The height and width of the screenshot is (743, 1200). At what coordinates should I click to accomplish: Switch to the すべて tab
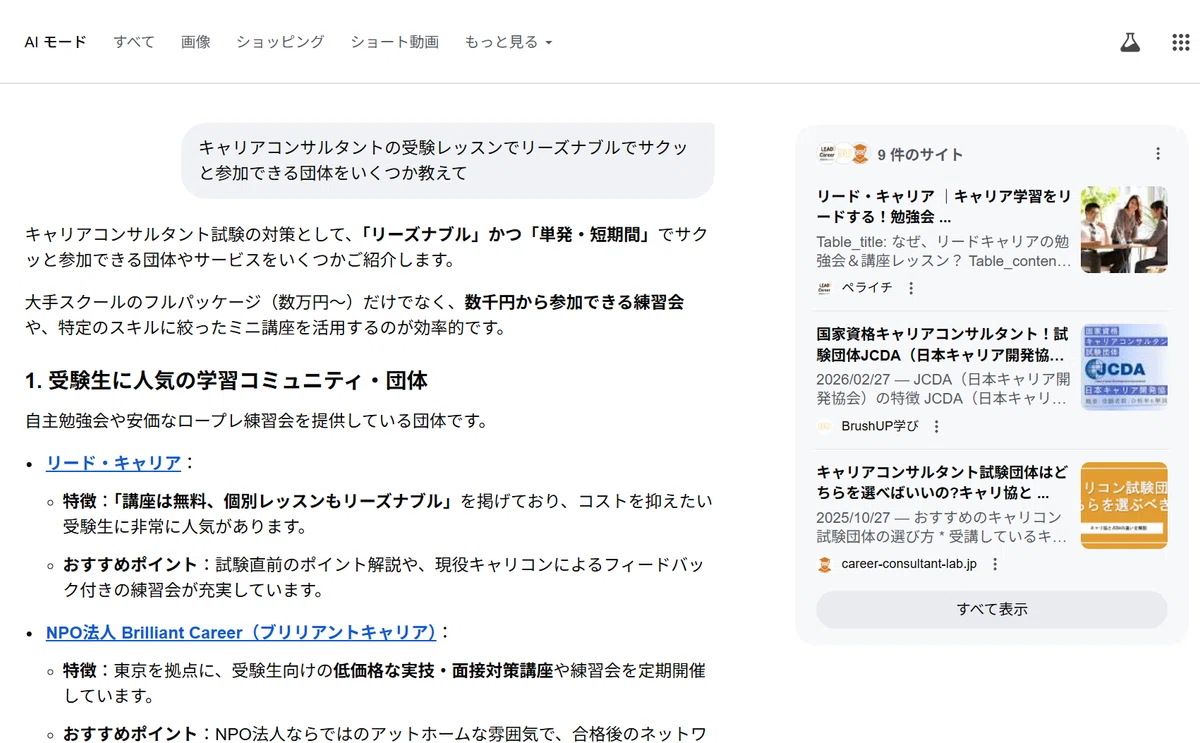pos(134,42)
